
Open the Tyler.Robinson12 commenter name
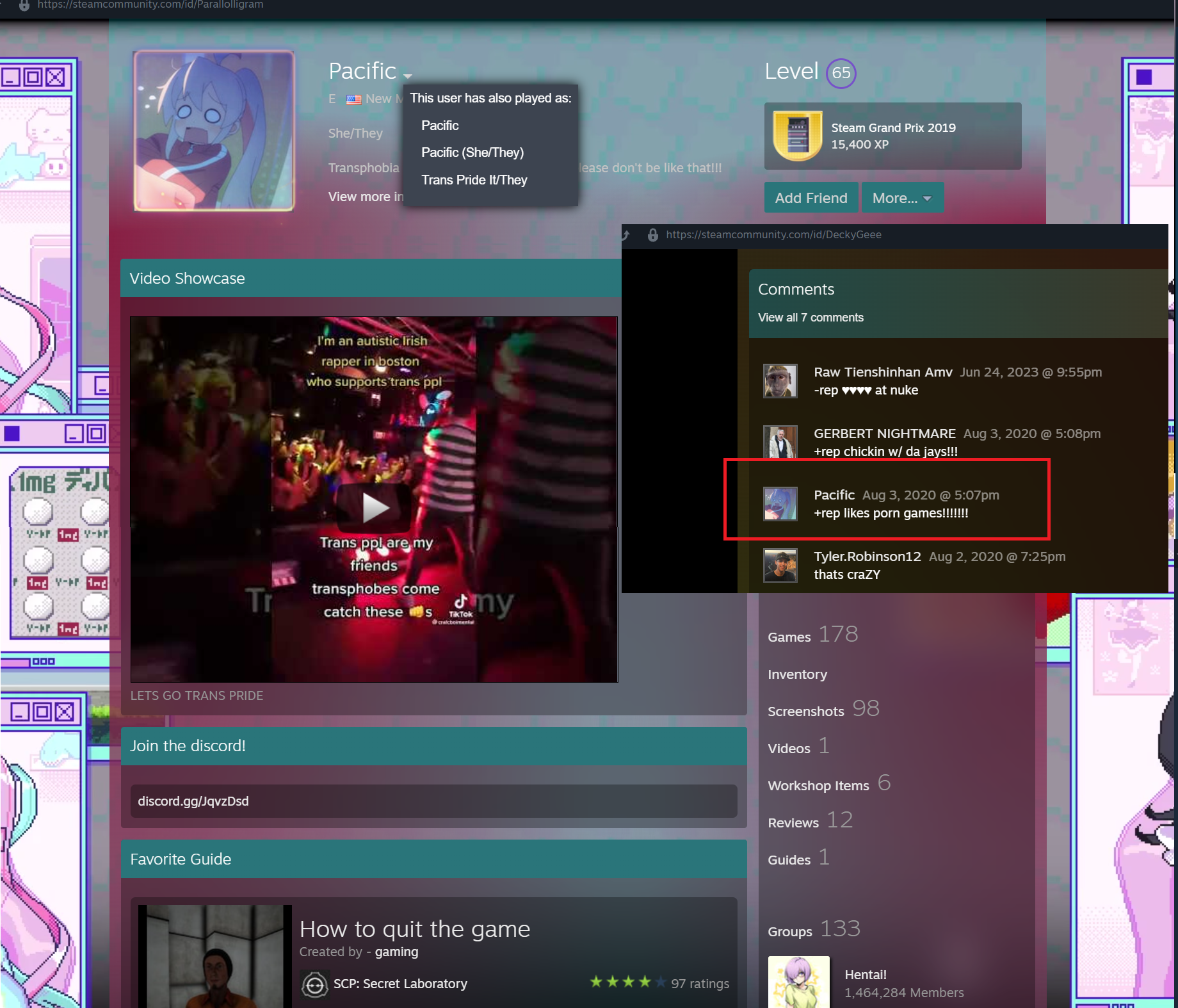click(867, 557)
